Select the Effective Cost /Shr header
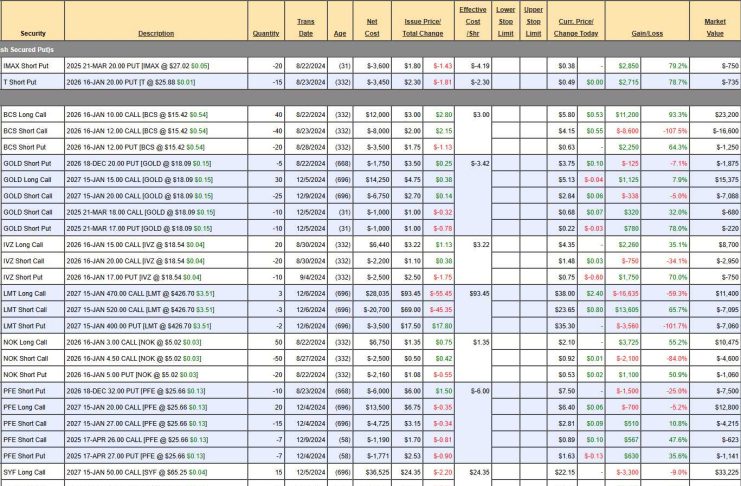741x486 pixels. [473, 21]
